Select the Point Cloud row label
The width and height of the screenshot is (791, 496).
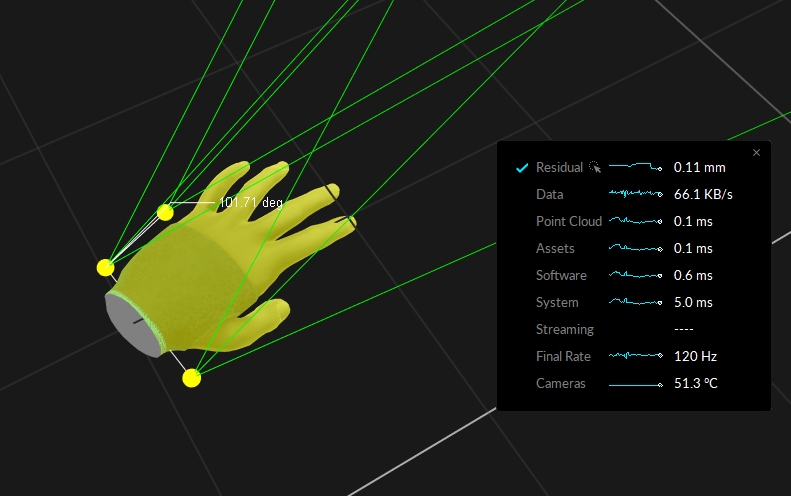(568, 221)
